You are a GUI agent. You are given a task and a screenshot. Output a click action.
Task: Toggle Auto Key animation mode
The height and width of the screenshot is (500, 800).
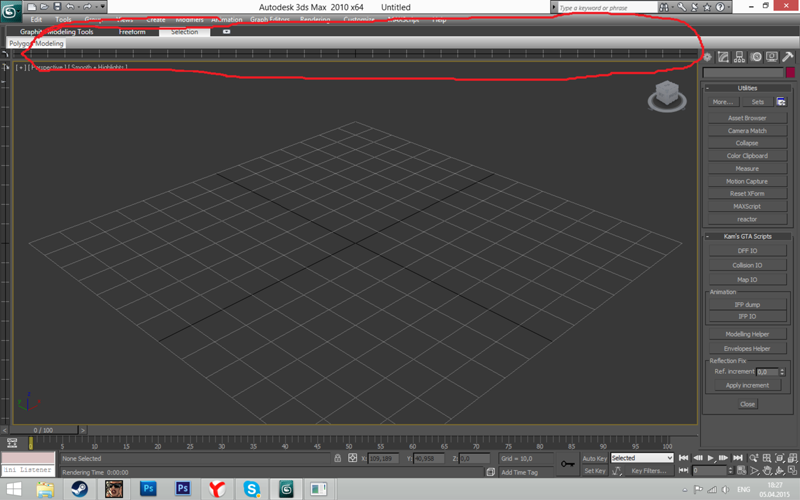[594, 458]
